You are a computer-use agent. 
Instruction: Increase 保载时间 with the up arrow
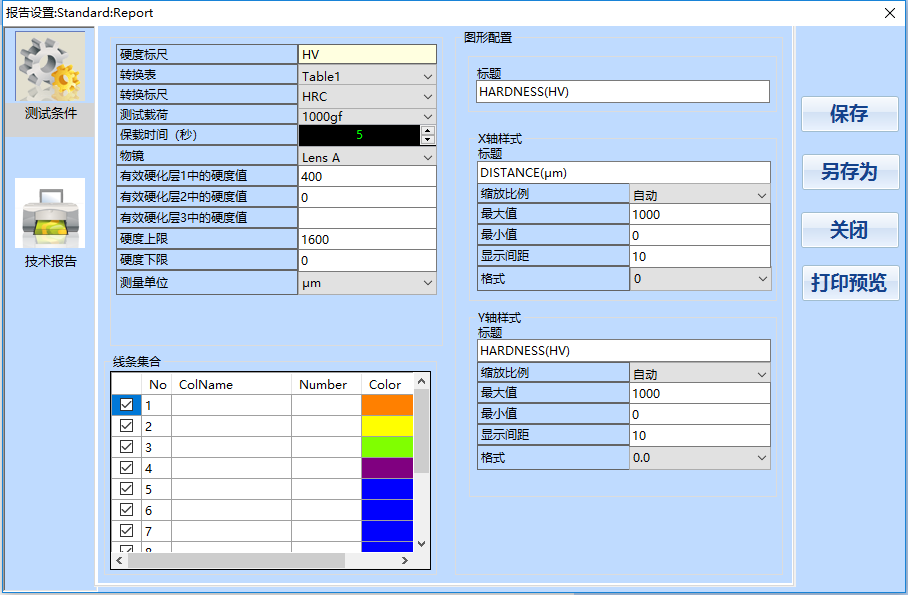click(428, 131)
